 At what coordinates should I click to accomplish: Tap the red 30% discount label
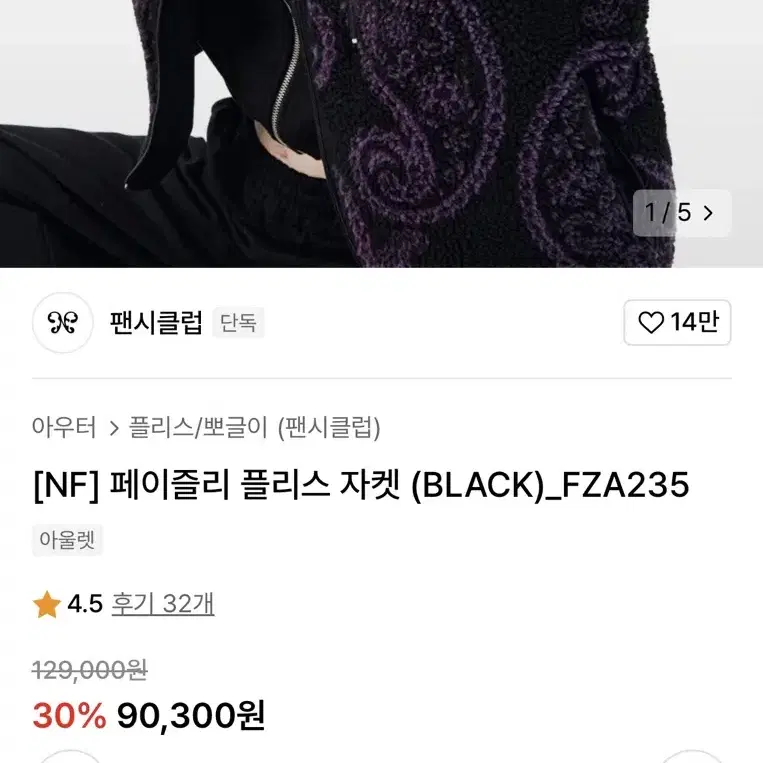click(x=69, y=715)
